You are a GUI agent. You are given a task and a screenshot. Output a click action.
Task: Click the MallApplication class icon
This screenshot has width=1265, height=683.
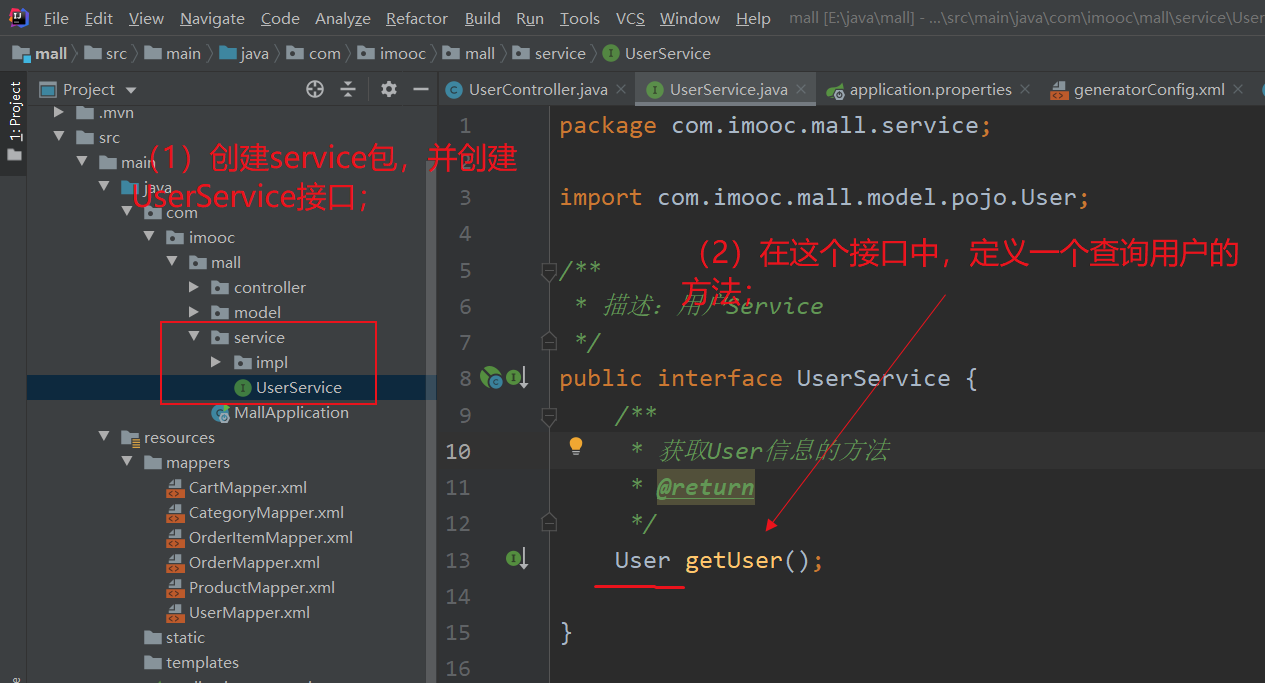coord(221,413)
